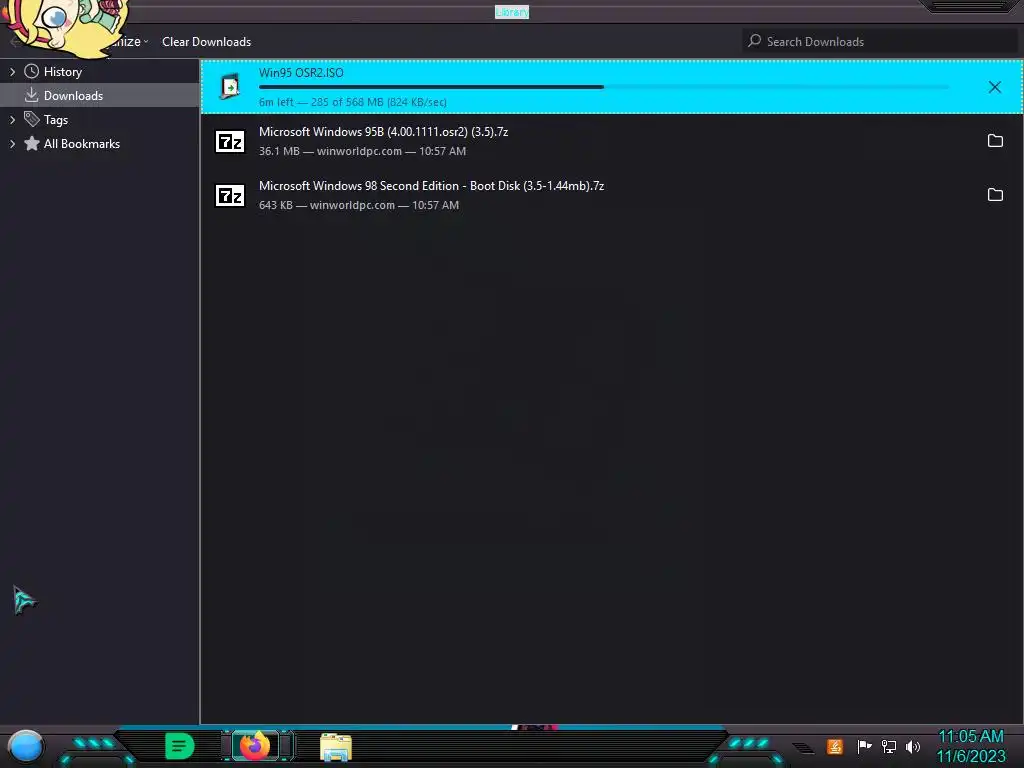The width and height of the screenshot is (1024, 768).
Task: Select Windows 98 Second Edition Boot Disk name
Action: click(x=431, y=185)
